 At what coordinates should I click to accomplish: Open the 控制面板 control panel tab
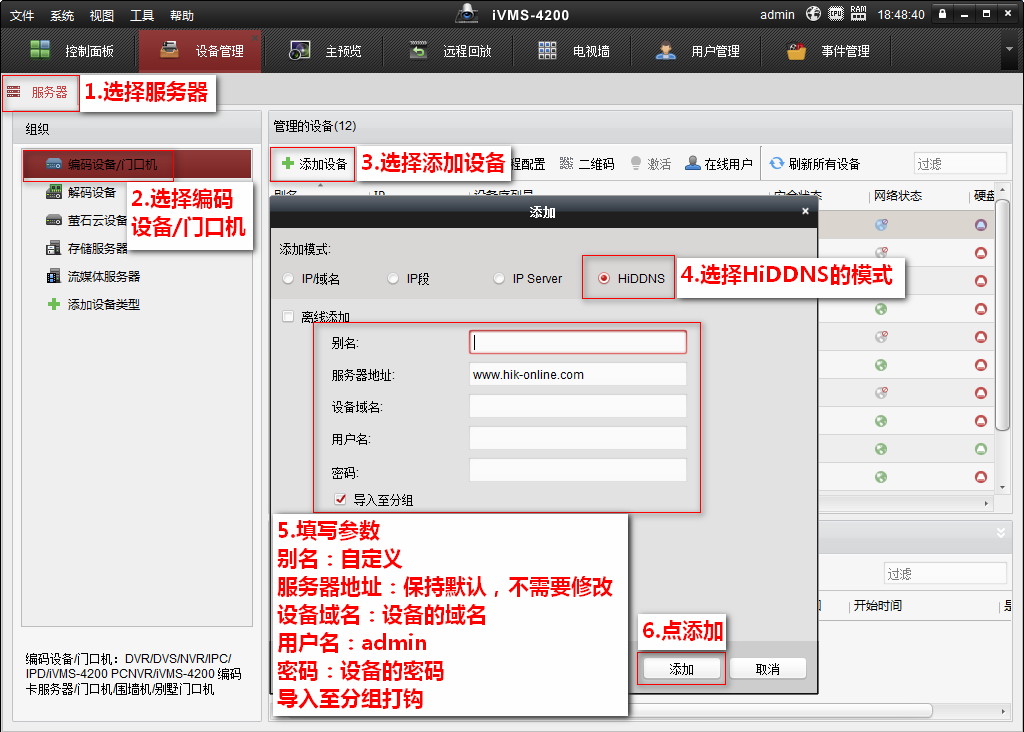72,51
